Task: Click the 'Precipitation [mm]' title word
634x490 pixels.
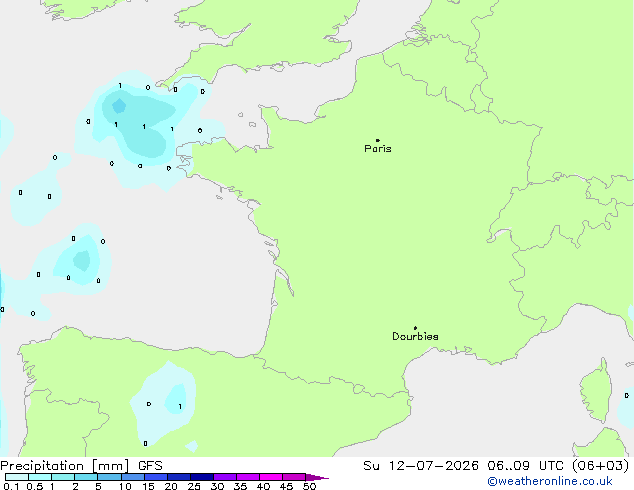Action: pos(65,466)
